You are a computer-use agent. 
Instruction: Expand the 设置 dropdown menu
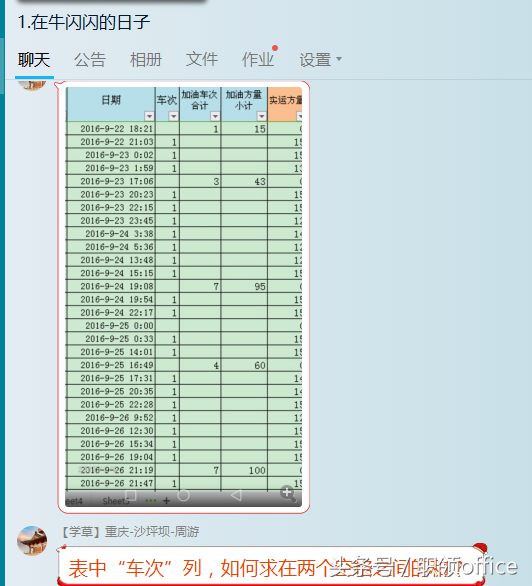[320, 60]
